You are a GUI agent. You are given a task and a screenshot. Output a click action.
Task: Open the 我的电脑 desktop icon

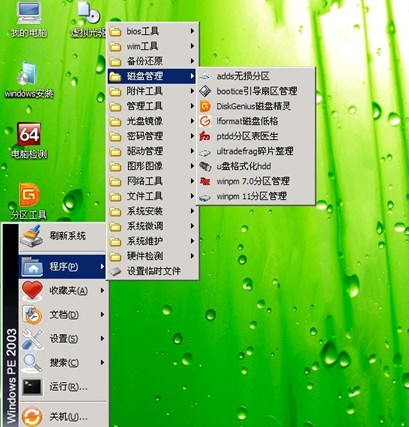[x=29, y=18]
